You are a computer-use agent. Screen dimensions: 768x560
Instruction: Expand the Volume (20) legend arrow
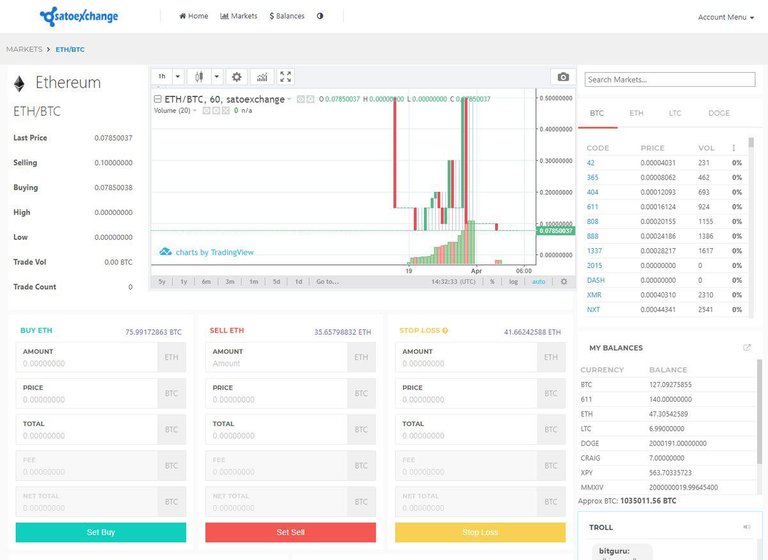(x=195, y=111)
